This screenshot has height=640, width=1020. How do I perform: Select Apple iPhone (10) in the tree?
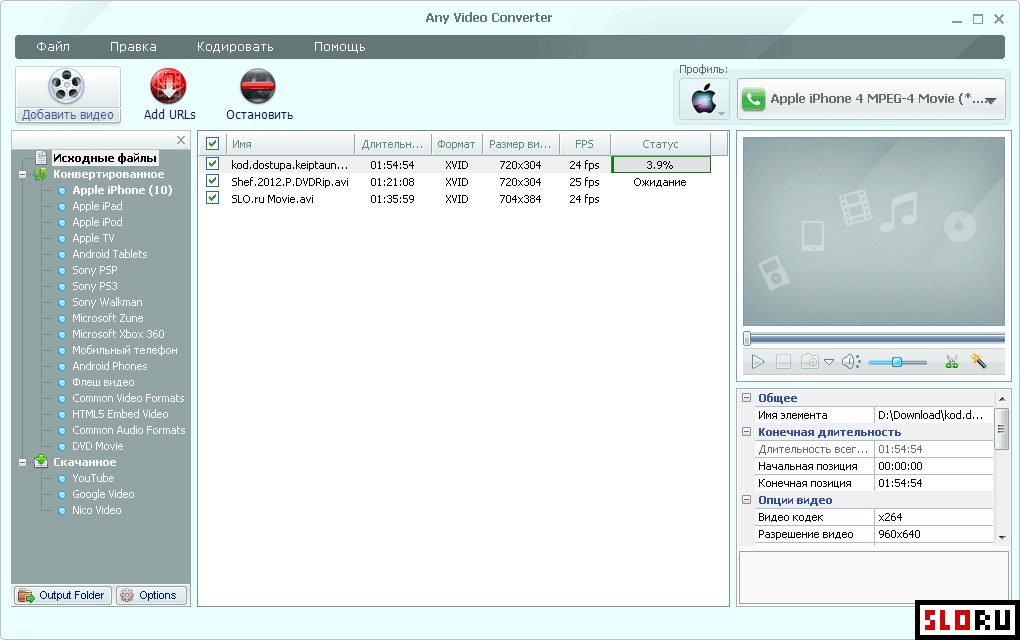point(122,190)
